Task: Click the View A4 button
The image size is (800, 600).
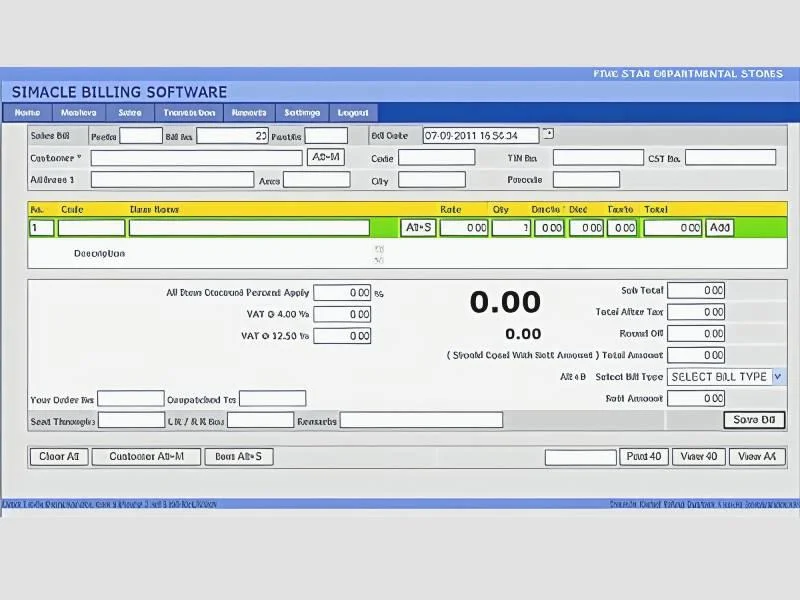Action: pyautogui.click(x=756, y=457)
